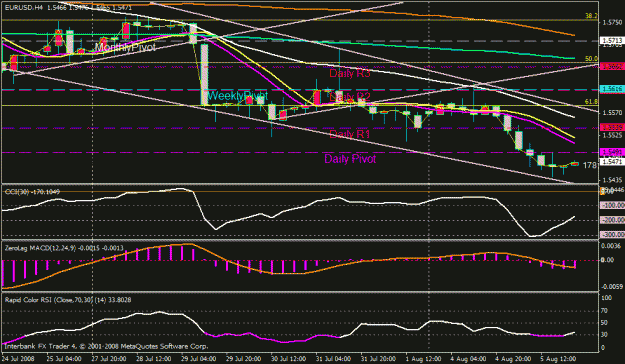Screen dimensions: 625x364
Task: Click the 29 Jul 04:00 time label
Action: 199,358
